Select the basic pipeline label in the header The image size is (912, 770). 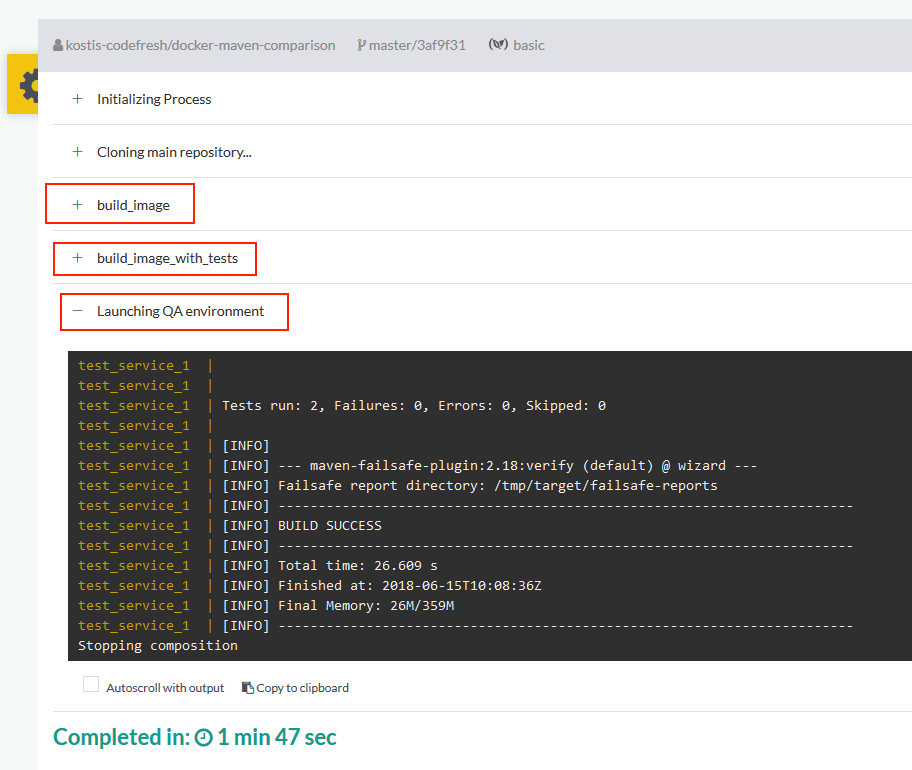(529, 45)
